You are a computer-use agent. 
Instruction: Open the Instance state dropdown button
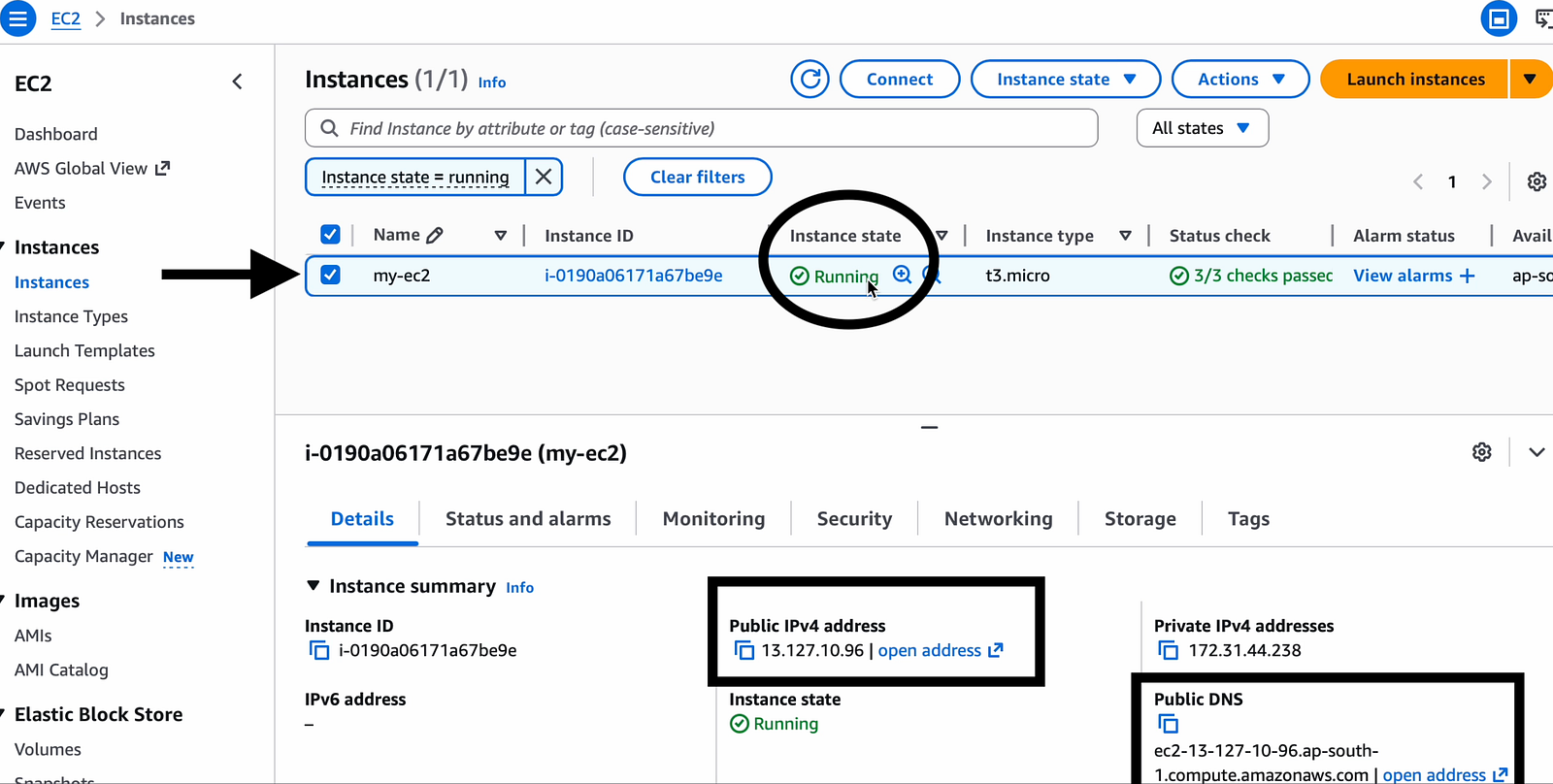pos(1066,80)
